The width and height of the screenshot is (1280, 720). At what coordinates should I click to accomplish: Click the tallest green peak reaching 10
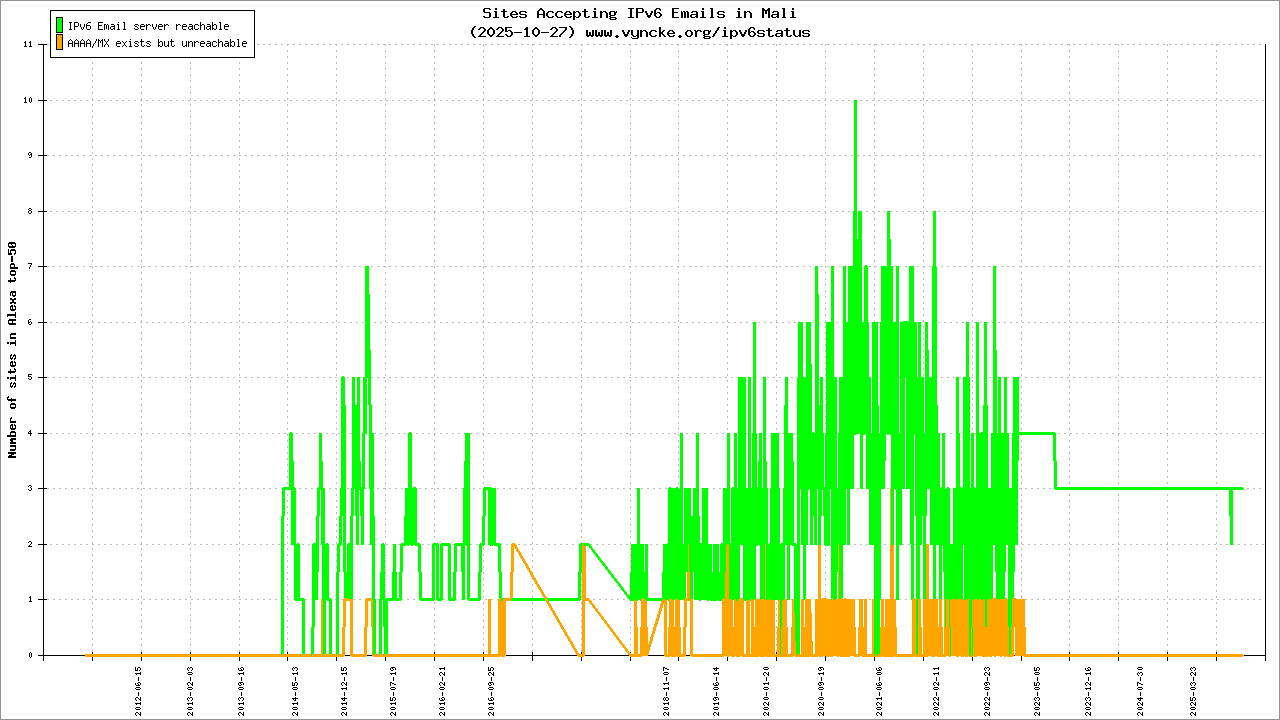coord(855,102)
